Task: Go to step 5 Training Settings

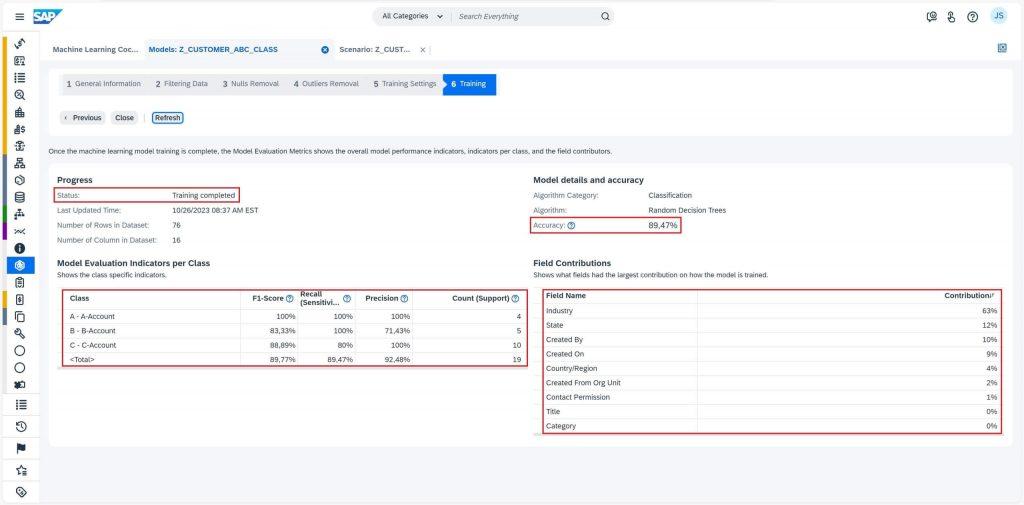Action: coord(404,84)
